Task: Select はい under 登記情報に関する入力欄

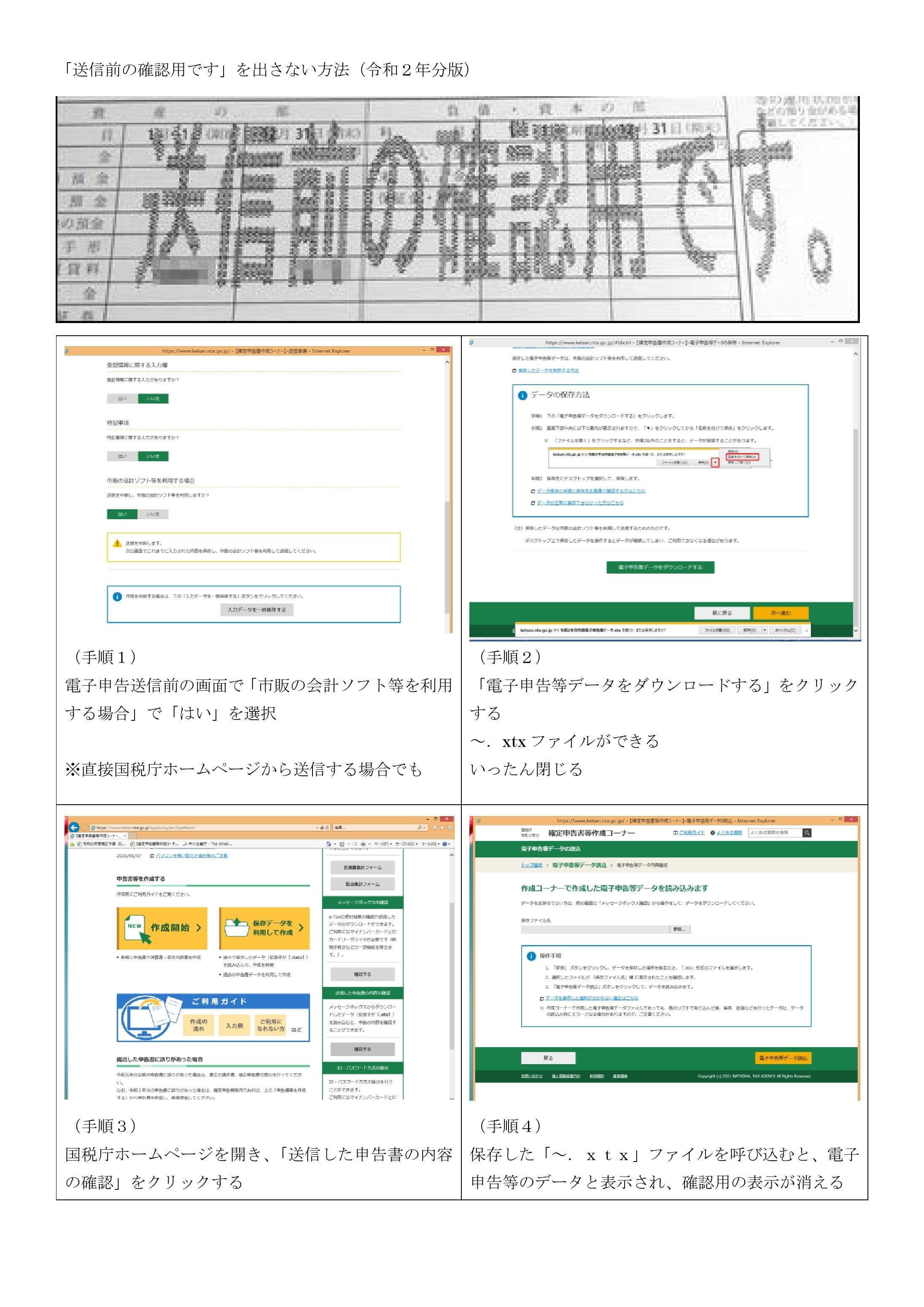Action: pyautogui.click(x=122, y=399)
